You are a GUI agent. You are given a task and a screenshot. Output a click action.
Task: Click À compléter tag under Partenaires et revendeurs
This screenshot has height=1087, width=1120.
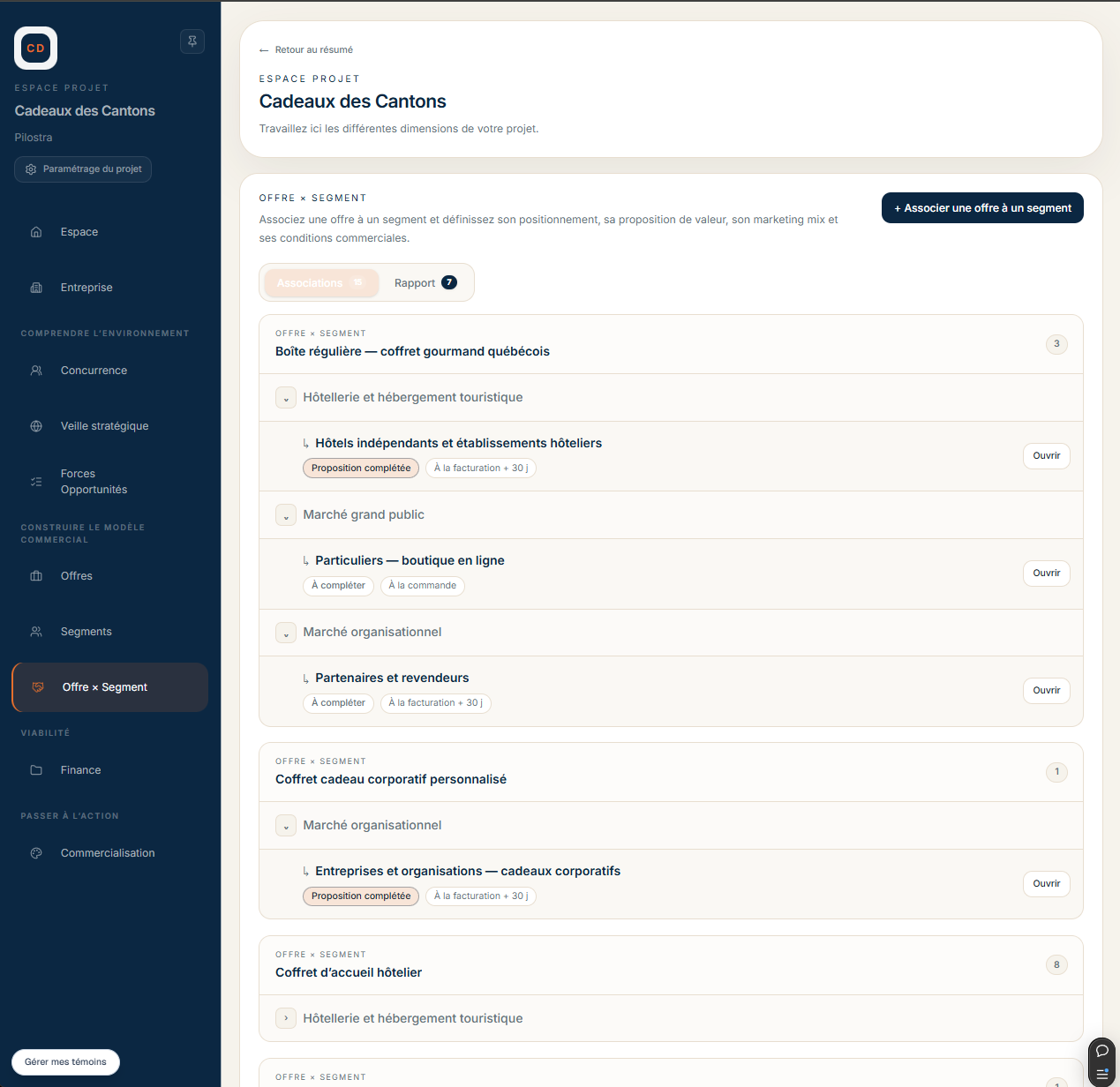point(338,703)
